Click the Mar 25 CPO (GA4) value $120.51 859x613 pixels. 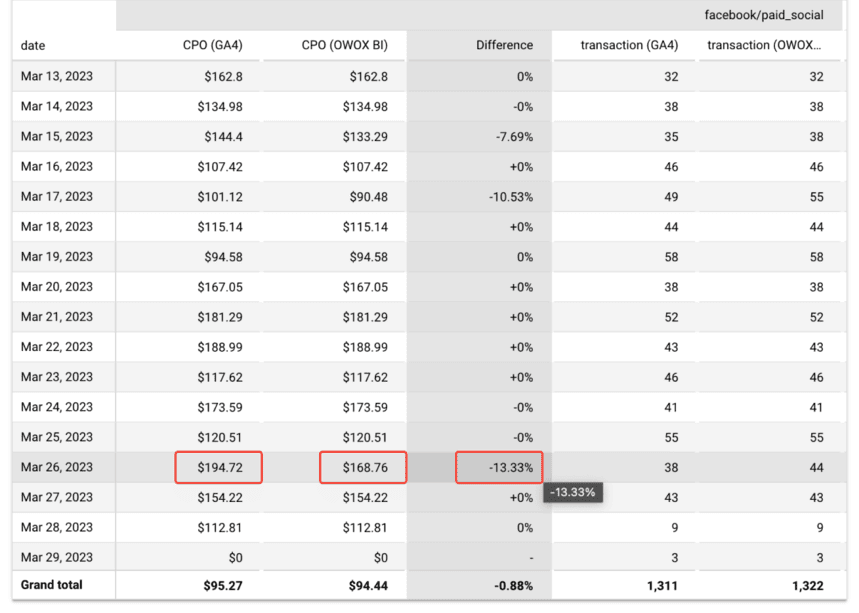[x=220, y=438]
